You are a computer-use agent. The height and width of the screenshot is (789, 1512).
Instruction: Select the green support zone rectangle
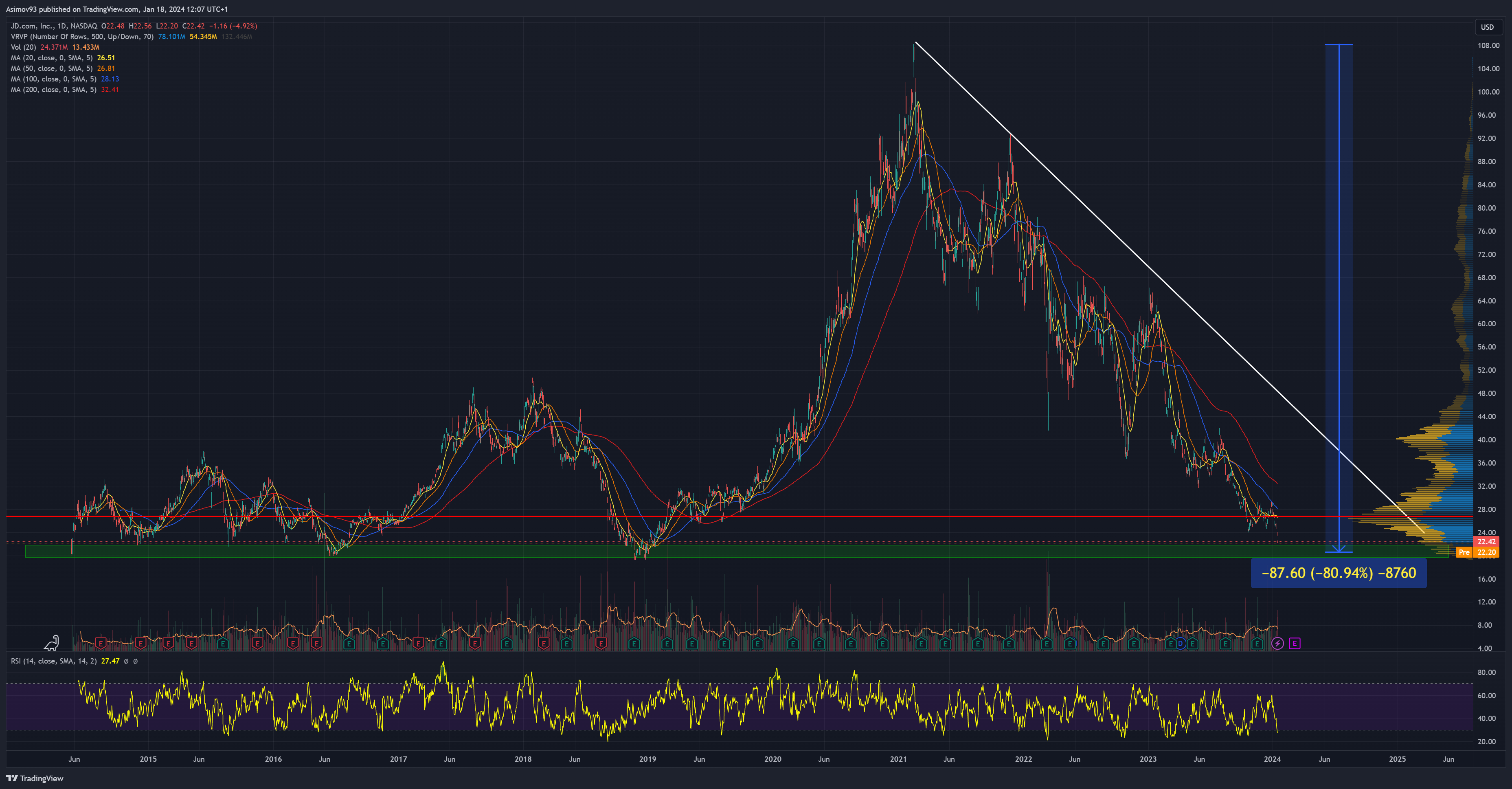click(470, 551)
